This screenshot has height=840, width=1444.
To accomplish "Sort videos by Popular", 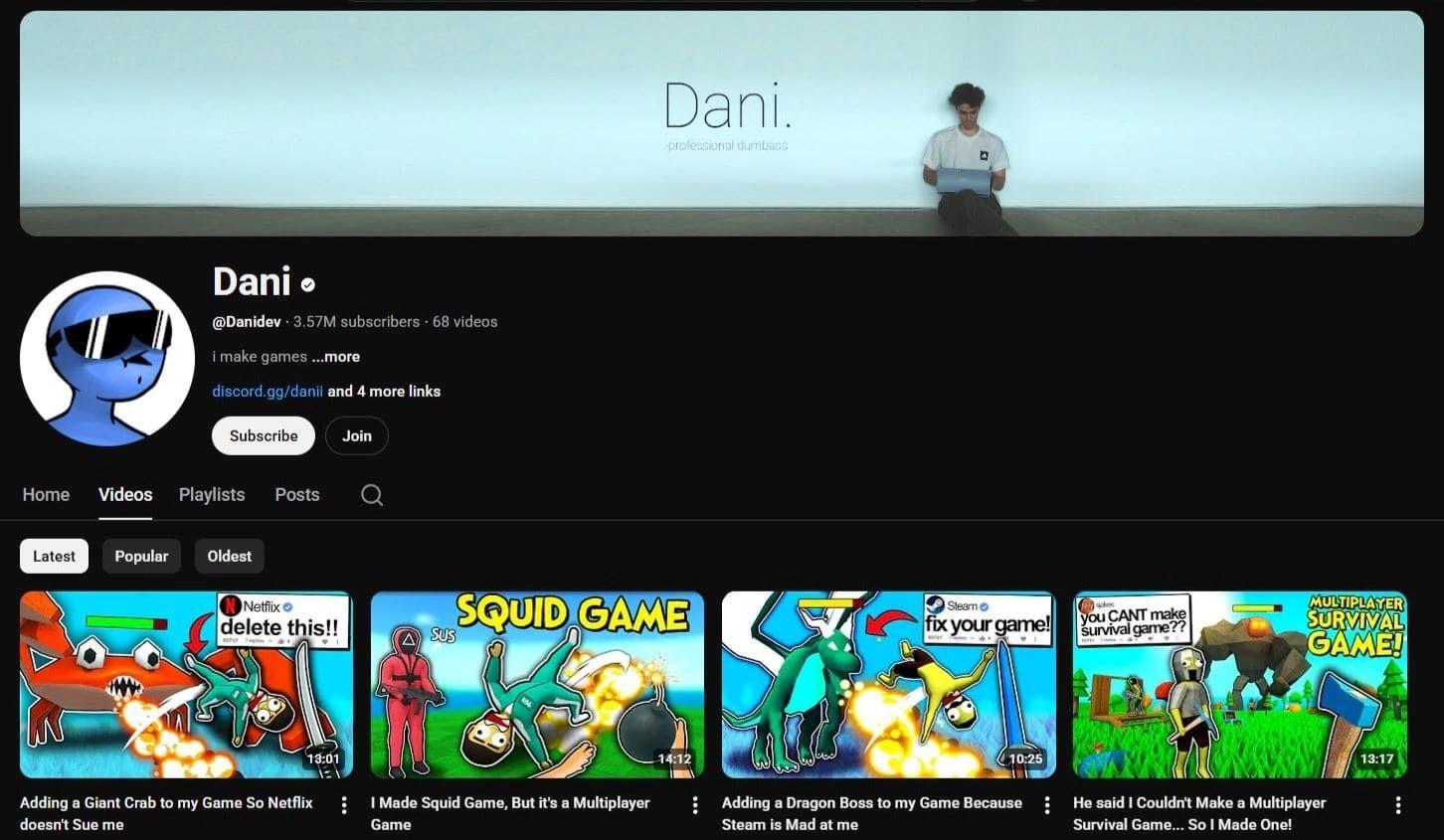I will click(141, 557).
